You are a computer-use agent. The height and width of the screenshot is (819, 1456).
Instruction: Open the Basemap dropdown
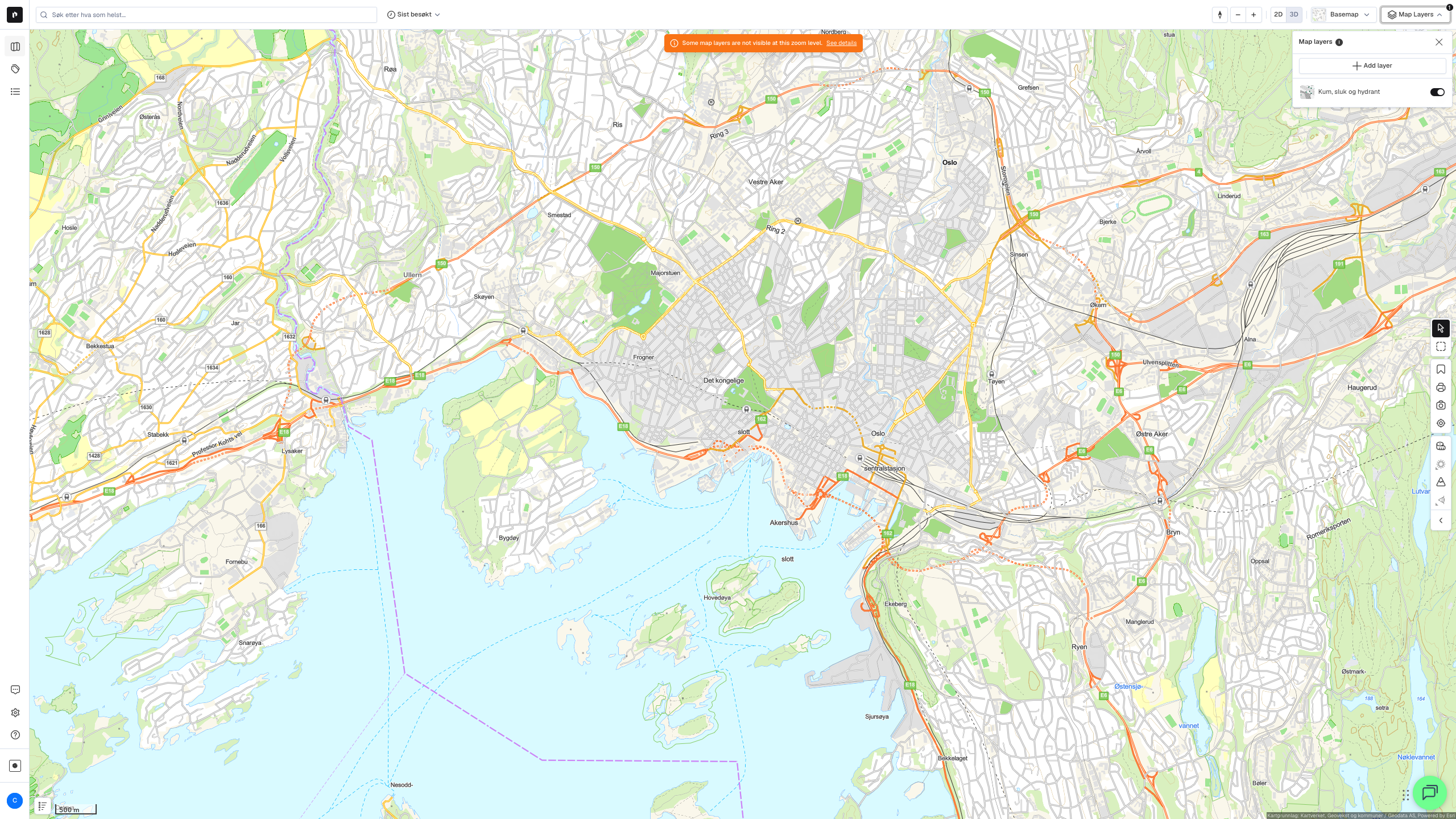[x=1343, y=15]
